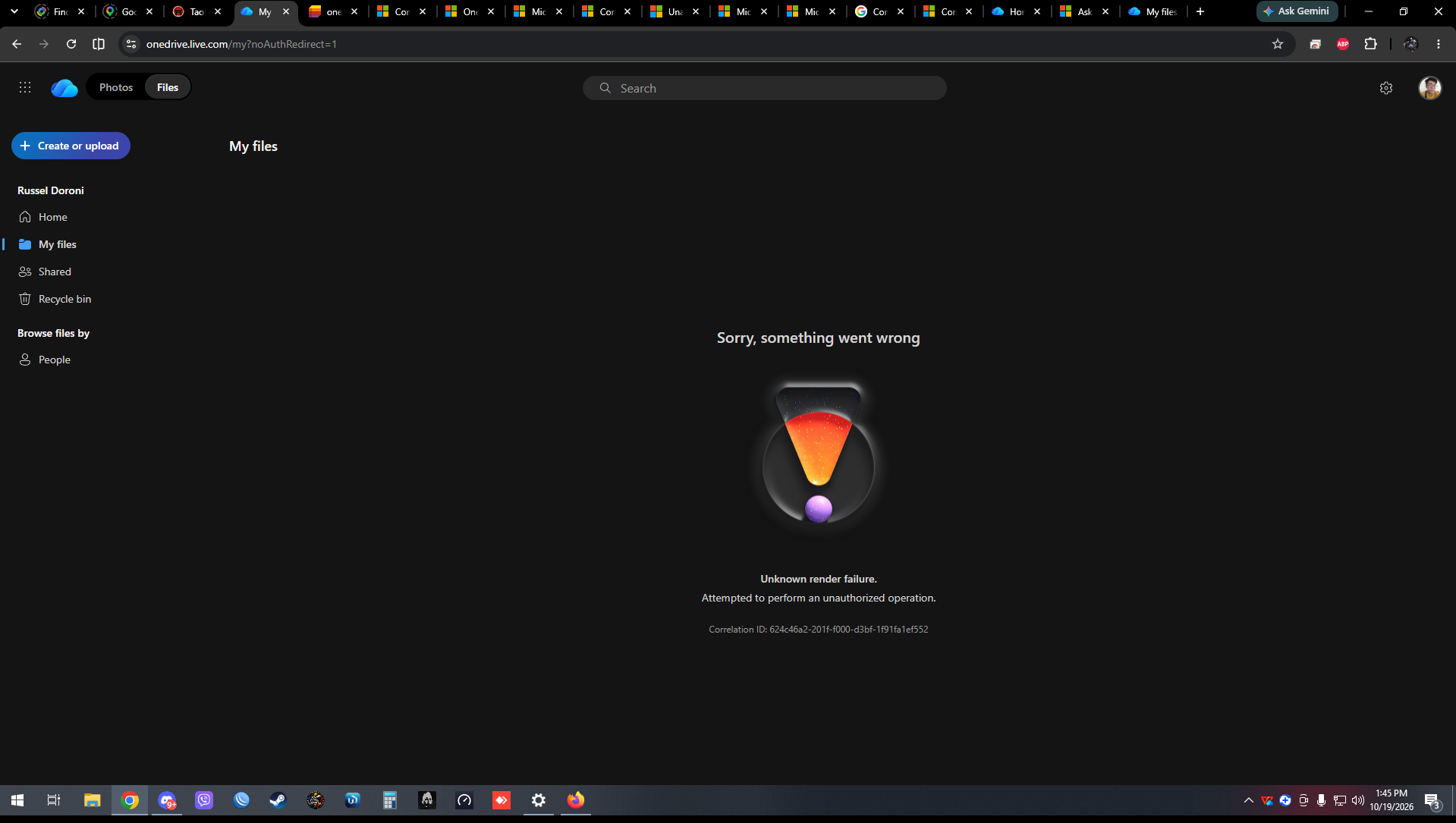Go forward in browser history
The height and width of the screenshot is (823, 1456).
44,44
